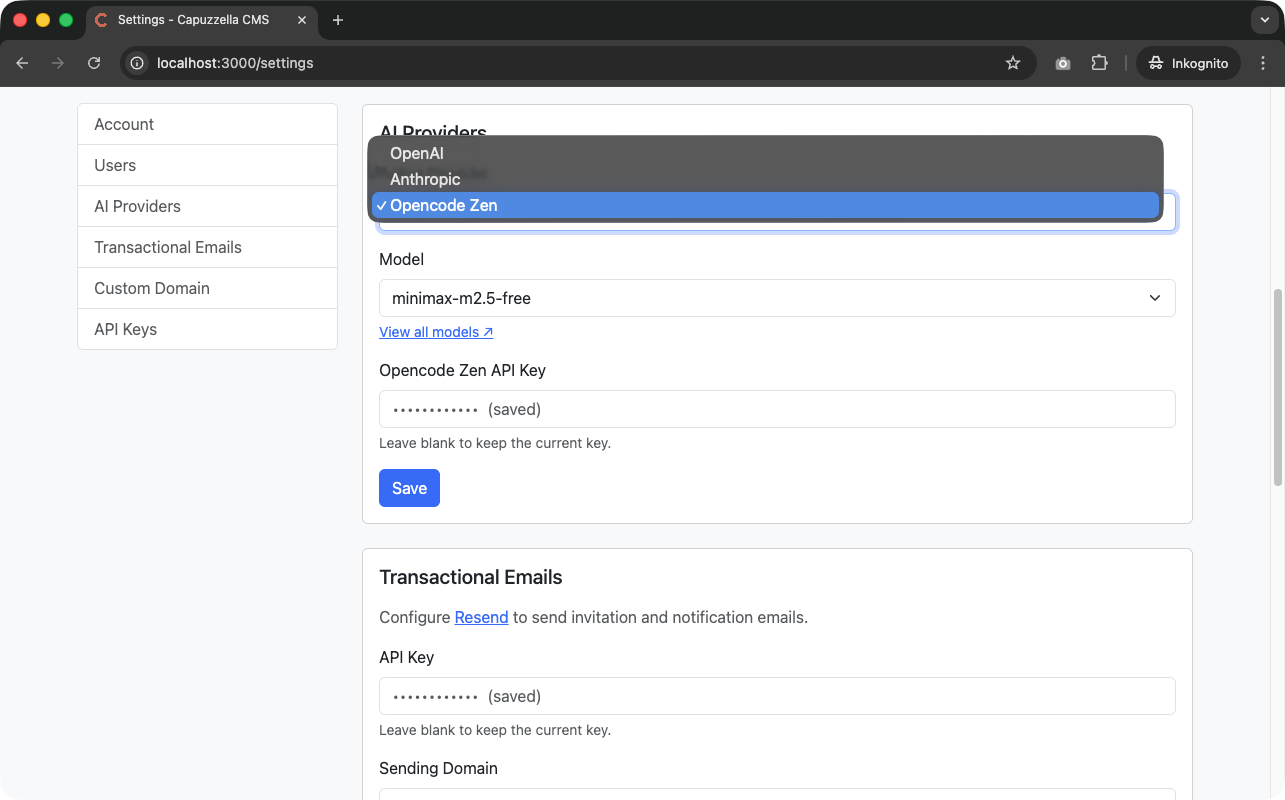Save the AI Providers settings
Screen dimensions: 1285x800
click(409, 488)
